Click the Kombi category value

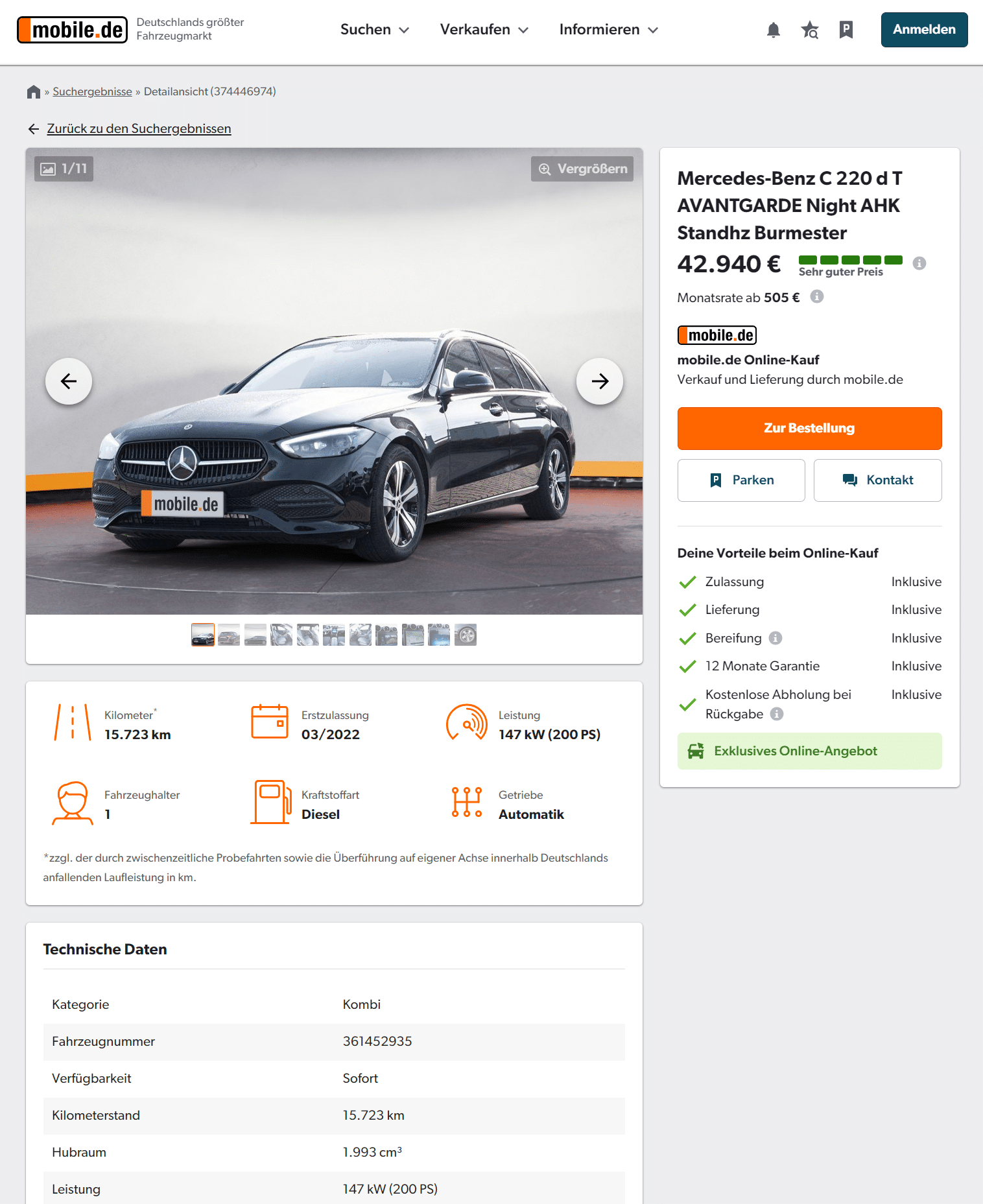pos(362,1005)
